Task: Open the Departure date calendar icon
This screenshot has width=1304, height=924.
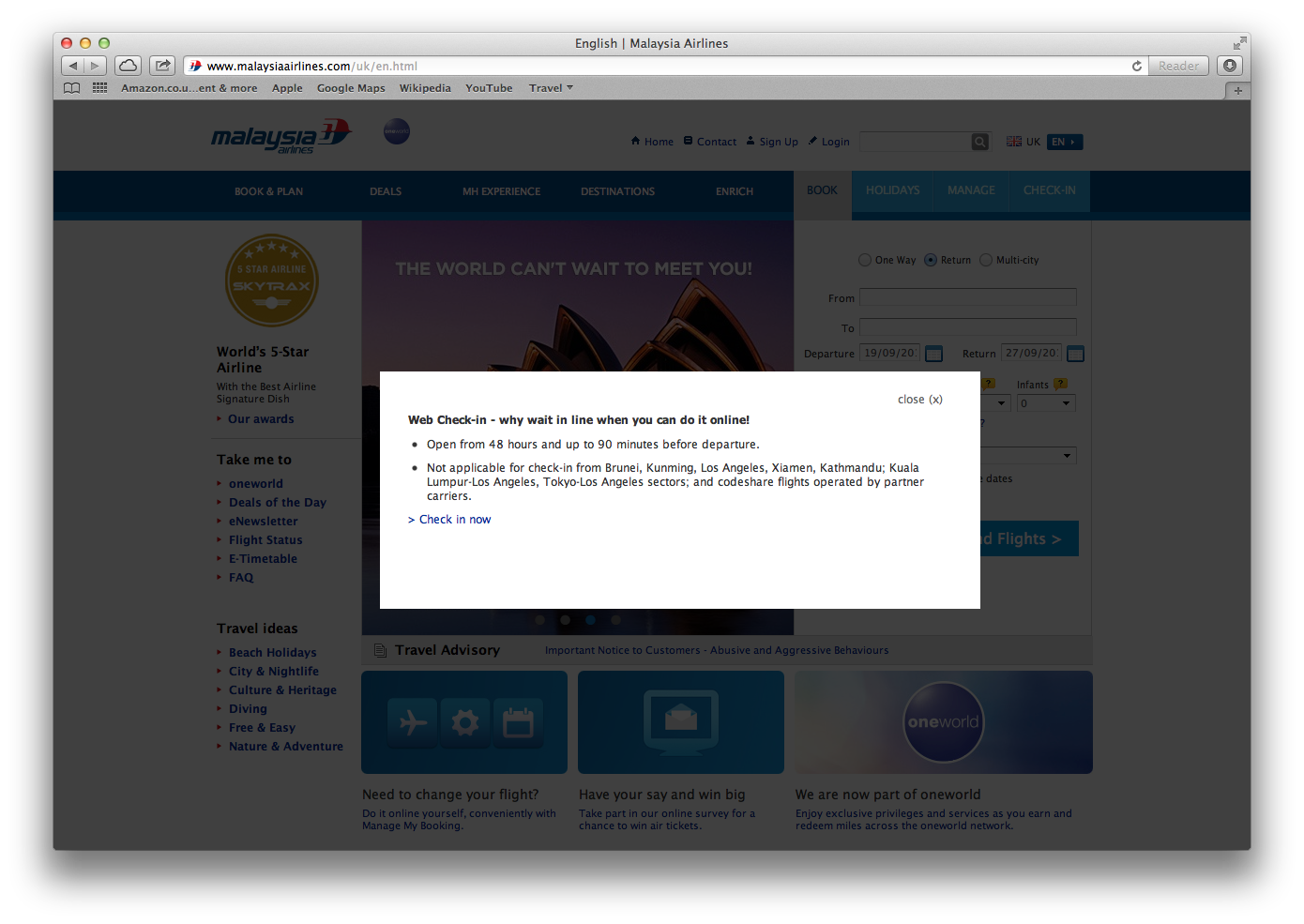Action: pos(933,354)
